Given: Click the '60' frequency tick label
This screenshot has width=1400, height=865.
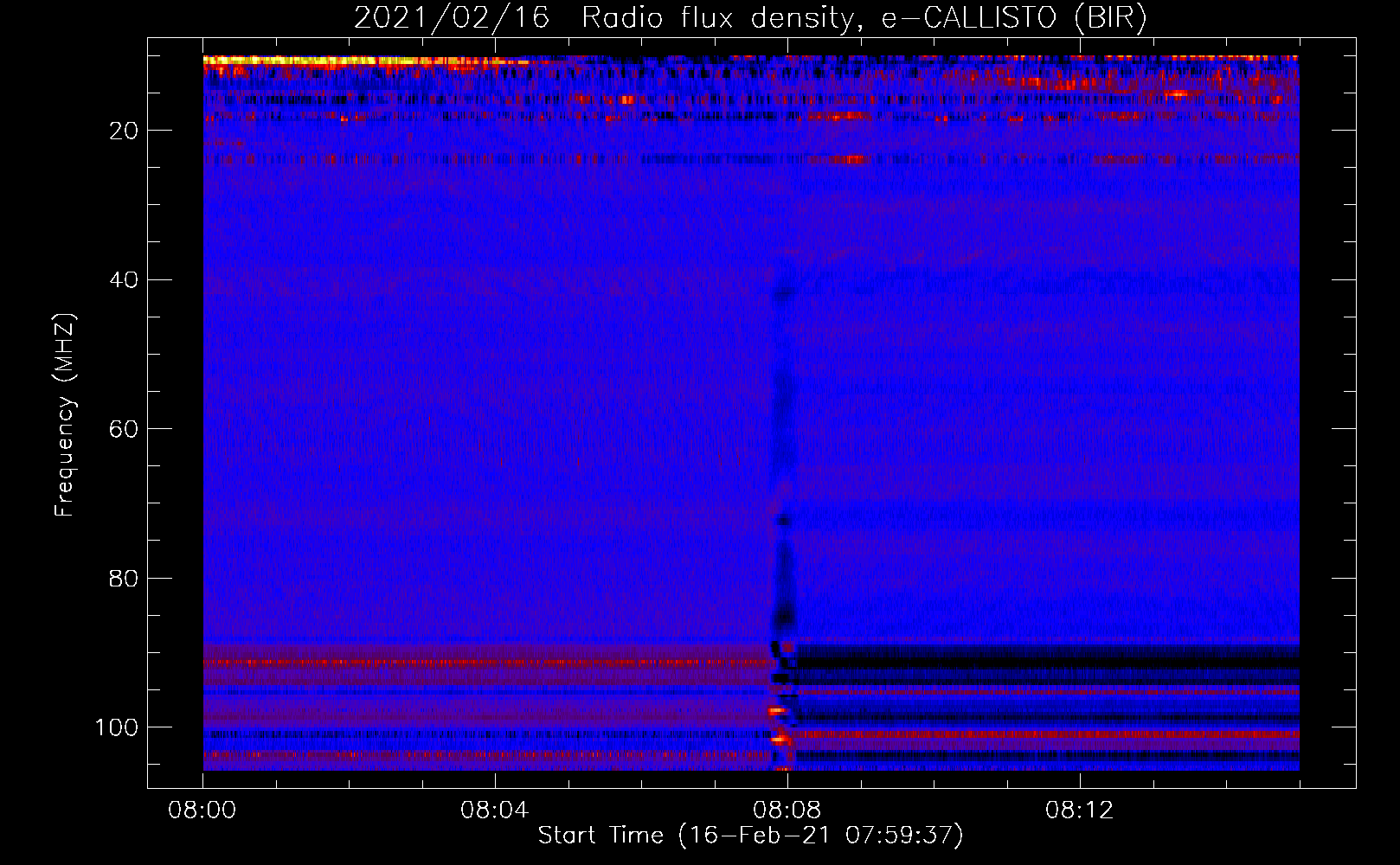Looking at the screenshot, I should [124, 429].
